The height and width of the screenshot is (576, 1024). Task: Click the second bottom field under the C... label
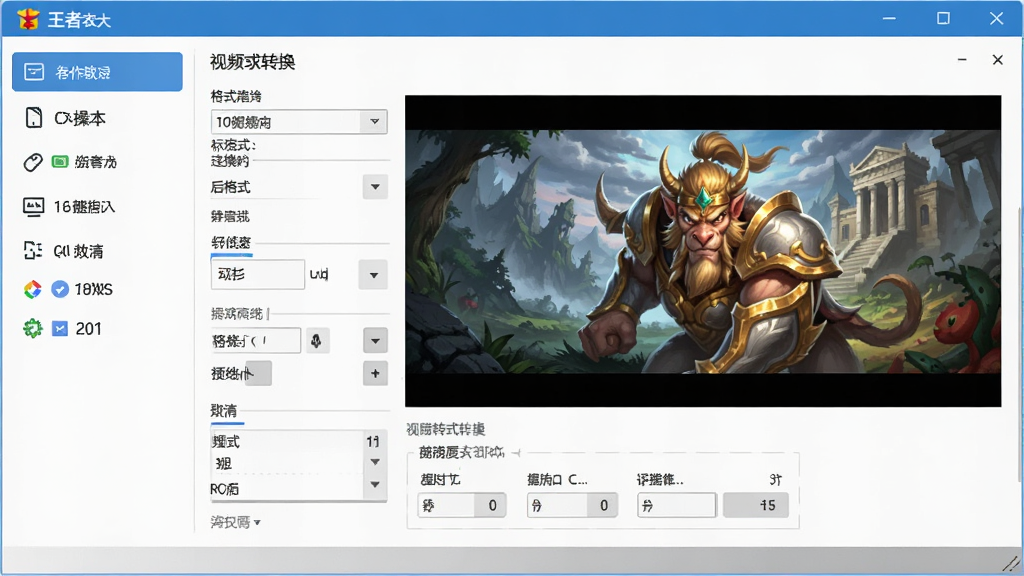point(572,505)
